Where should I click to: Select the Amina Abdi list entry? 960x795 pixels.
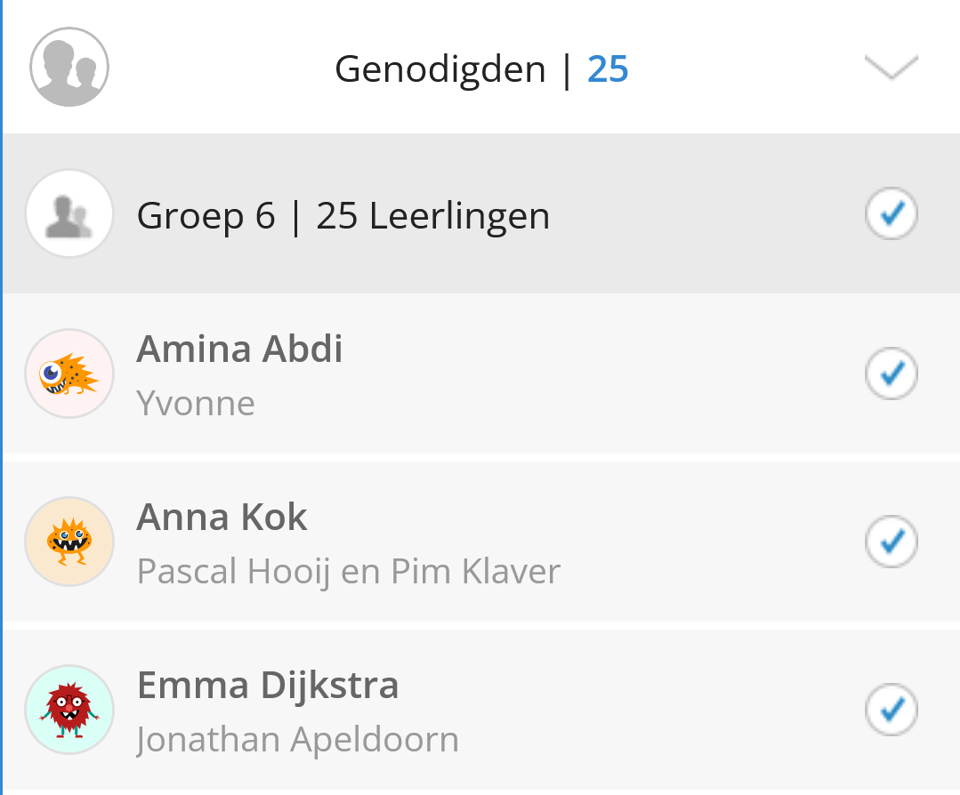pos(240,349)
